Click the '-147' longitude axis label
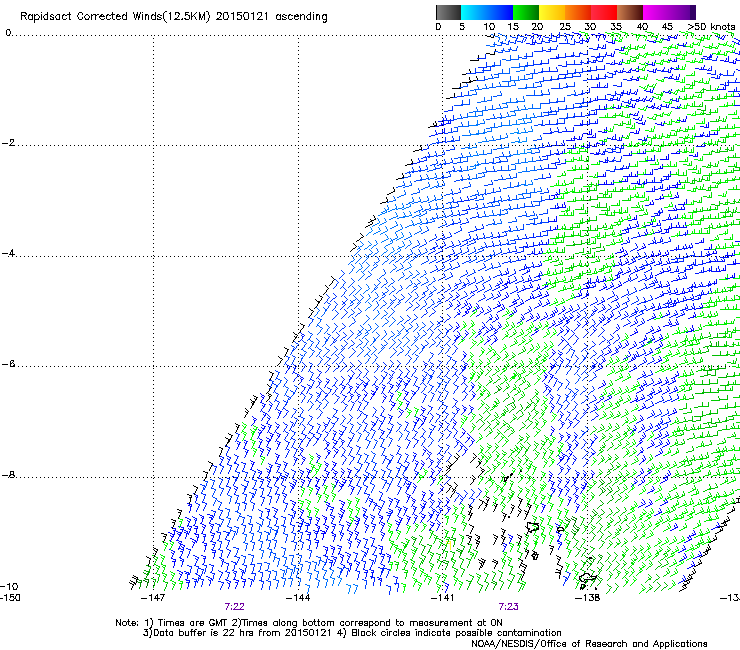 [153, 598]
